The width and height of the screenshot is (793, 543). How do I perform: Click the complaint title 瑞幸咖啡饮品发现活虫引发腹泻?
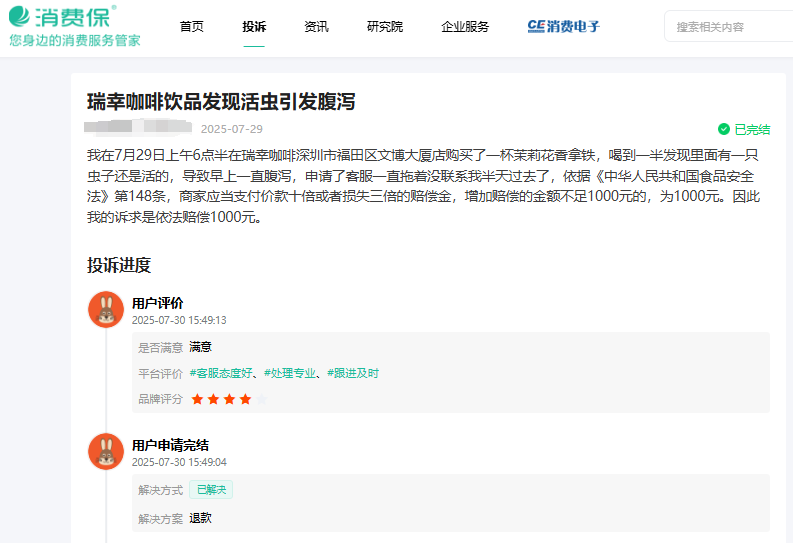221,102
